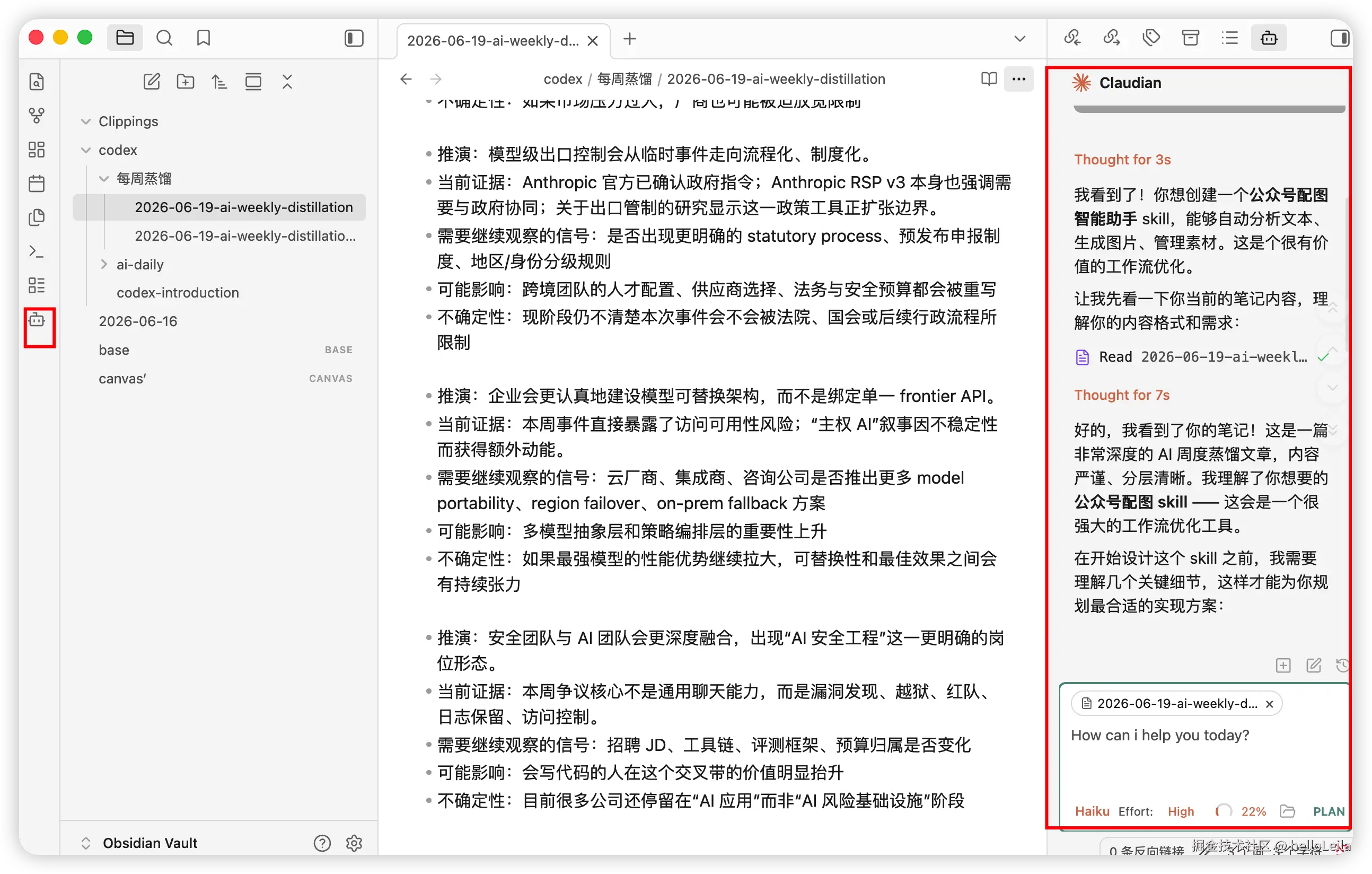Create a new base from the ribbon
The width and height of the screenshot is (1372, 874).
pos(37,285)
